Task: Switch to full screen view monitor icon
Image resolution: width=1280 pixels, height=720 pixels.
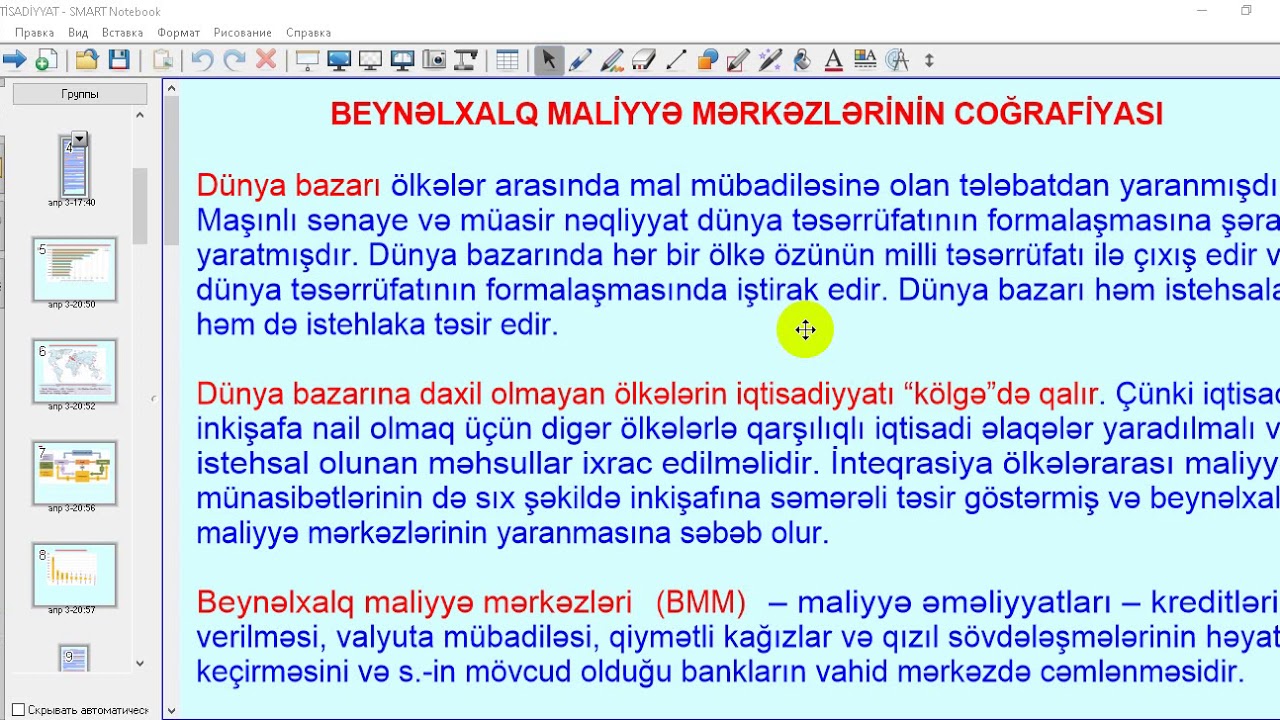Action: [x=339, y=60]
